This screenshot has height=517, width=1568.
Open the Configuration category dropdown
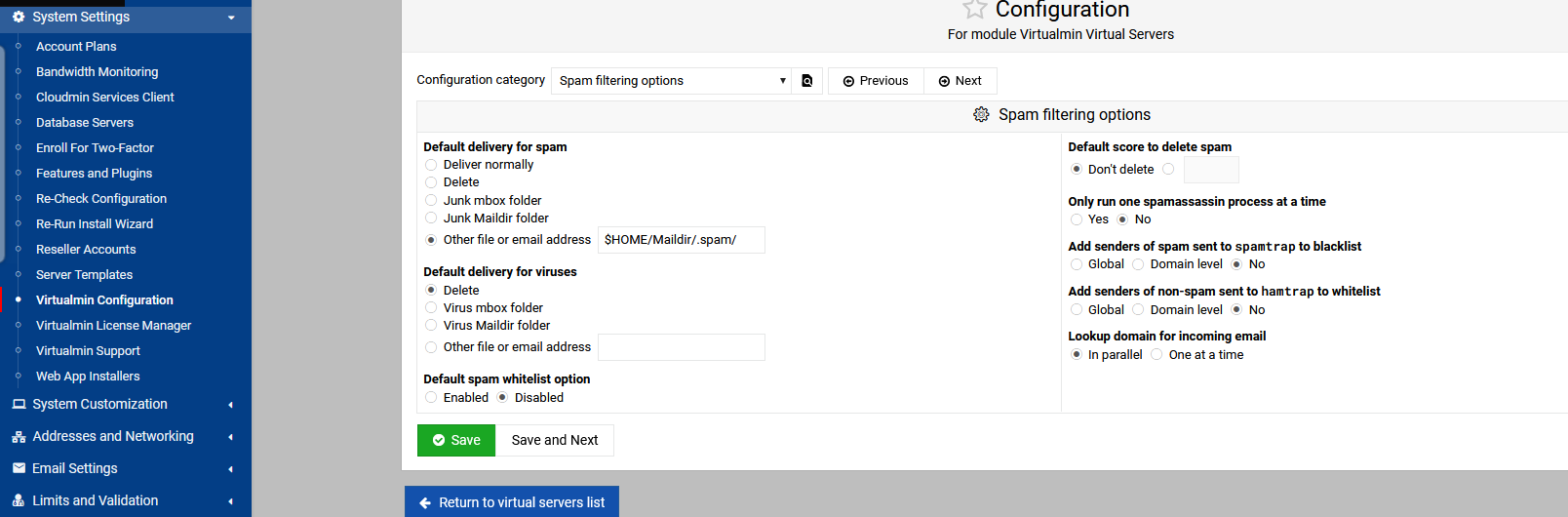[x=672, y=81]
